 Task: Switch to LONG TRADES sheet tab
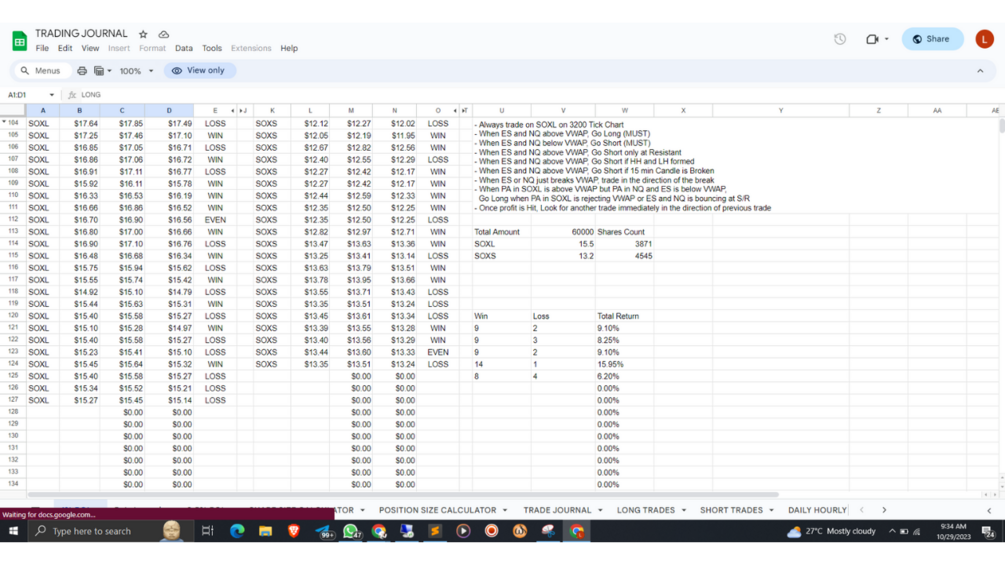[645, 511]
